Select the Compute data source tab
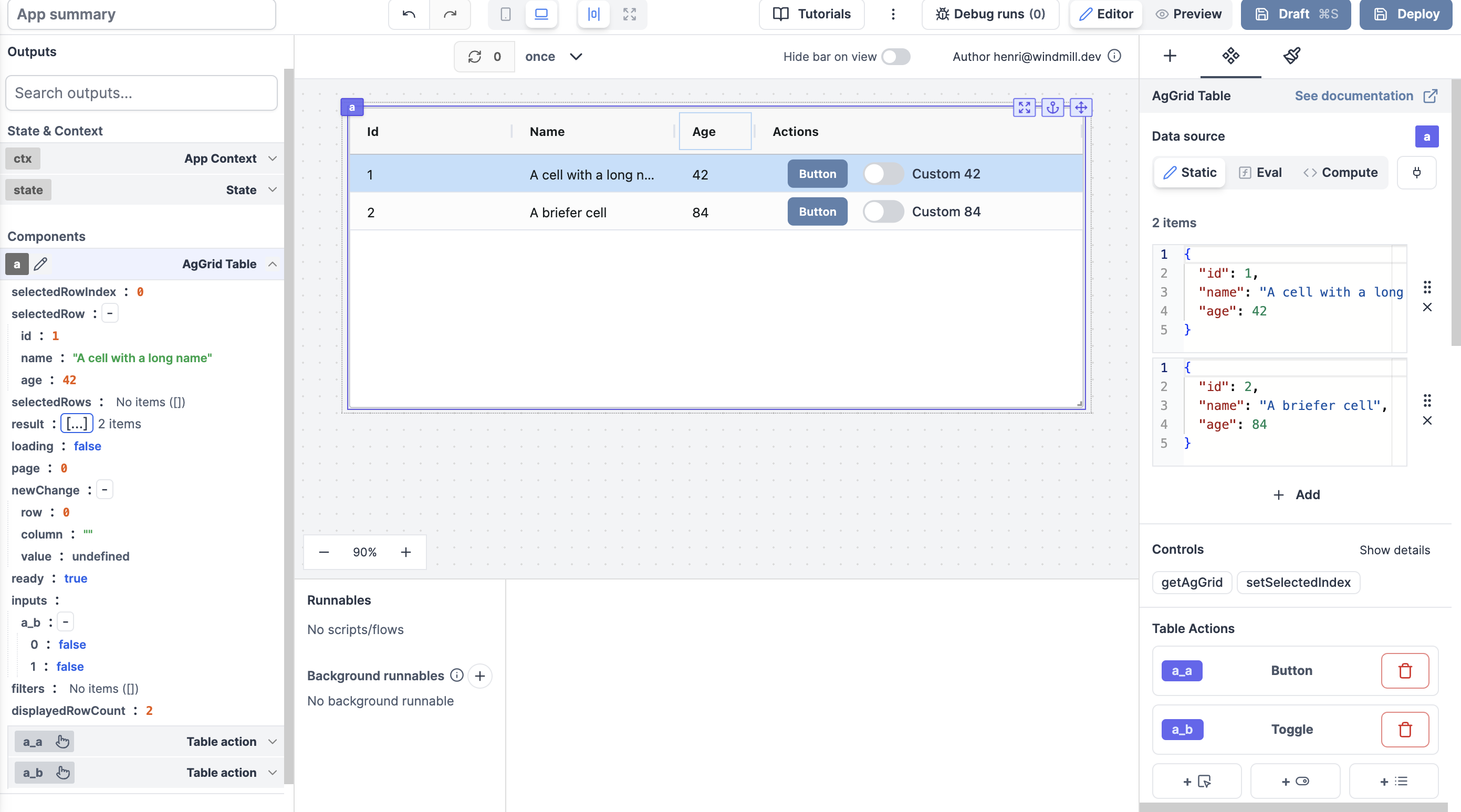 point(1340,172)
